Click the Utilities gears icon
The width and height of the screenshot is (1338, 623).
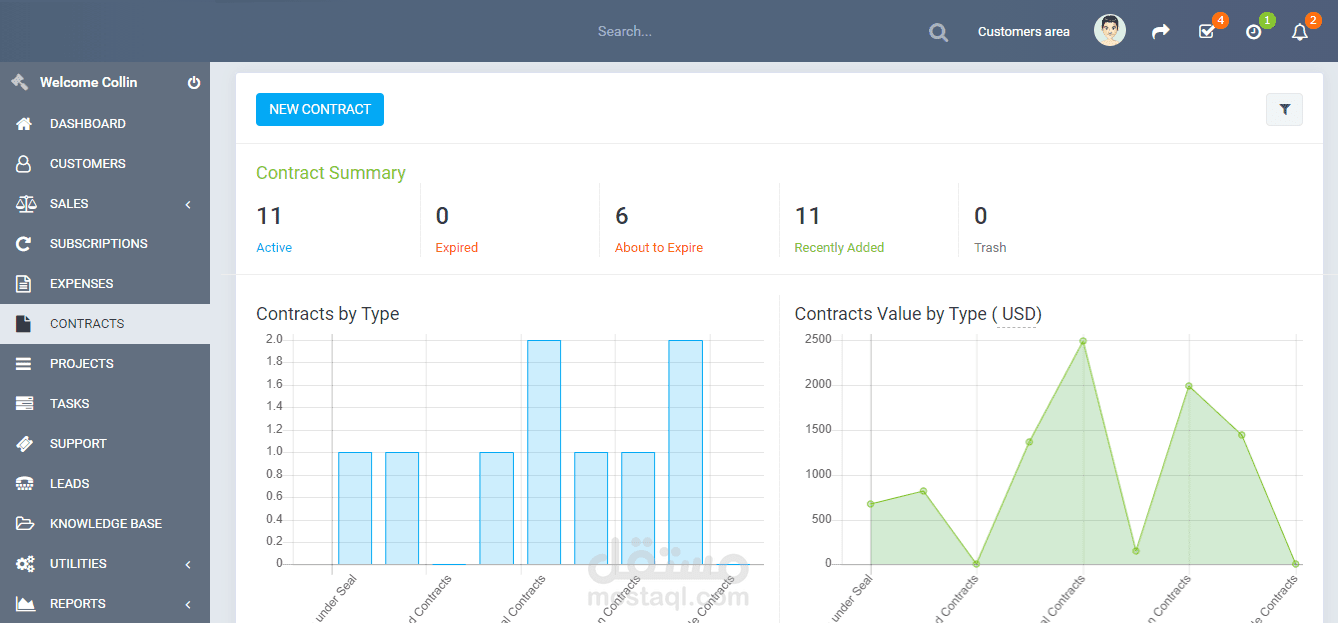[x=25, y=564]
